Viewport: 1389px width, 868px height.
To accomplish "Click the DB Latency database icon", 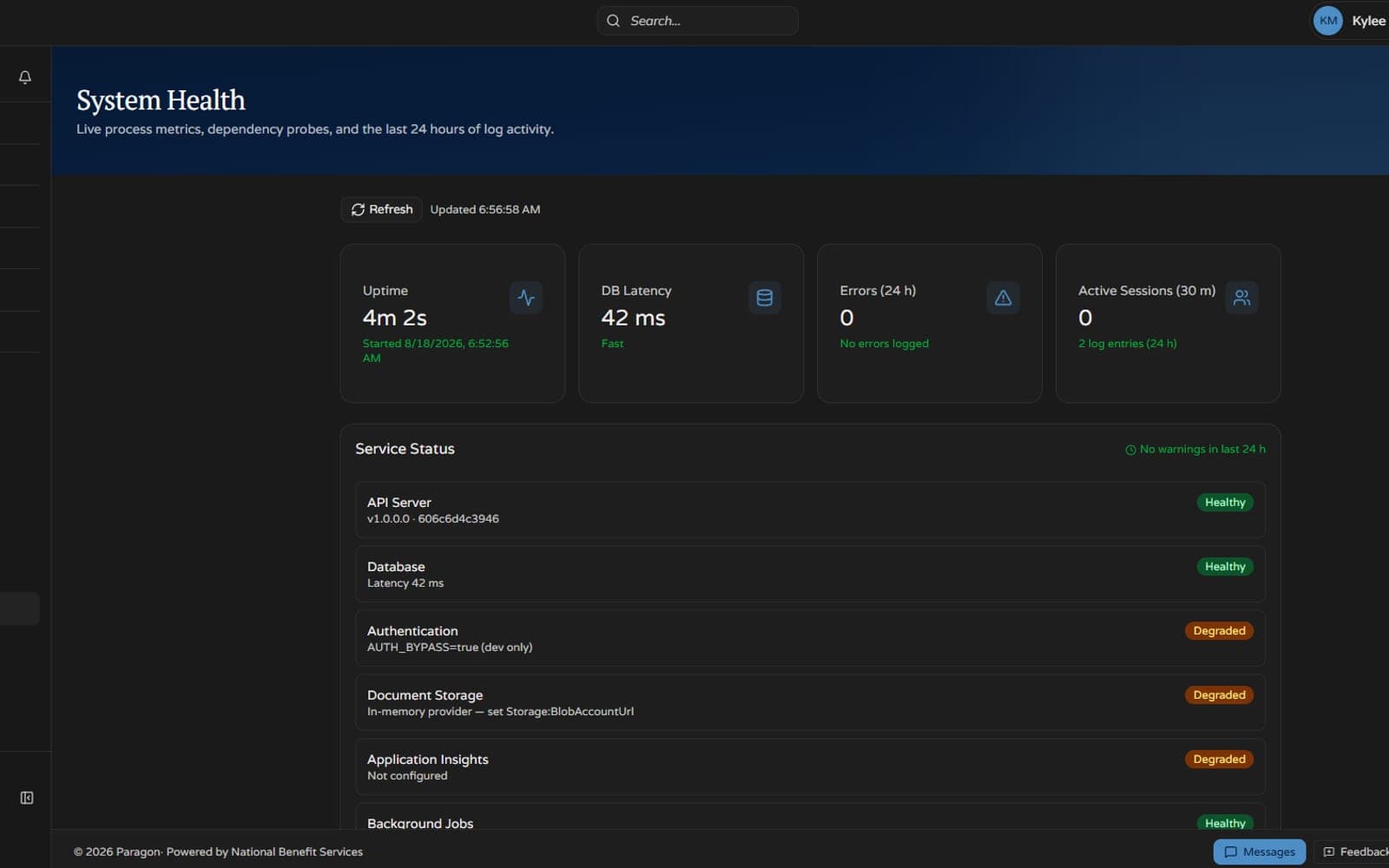I will point(765,298).
